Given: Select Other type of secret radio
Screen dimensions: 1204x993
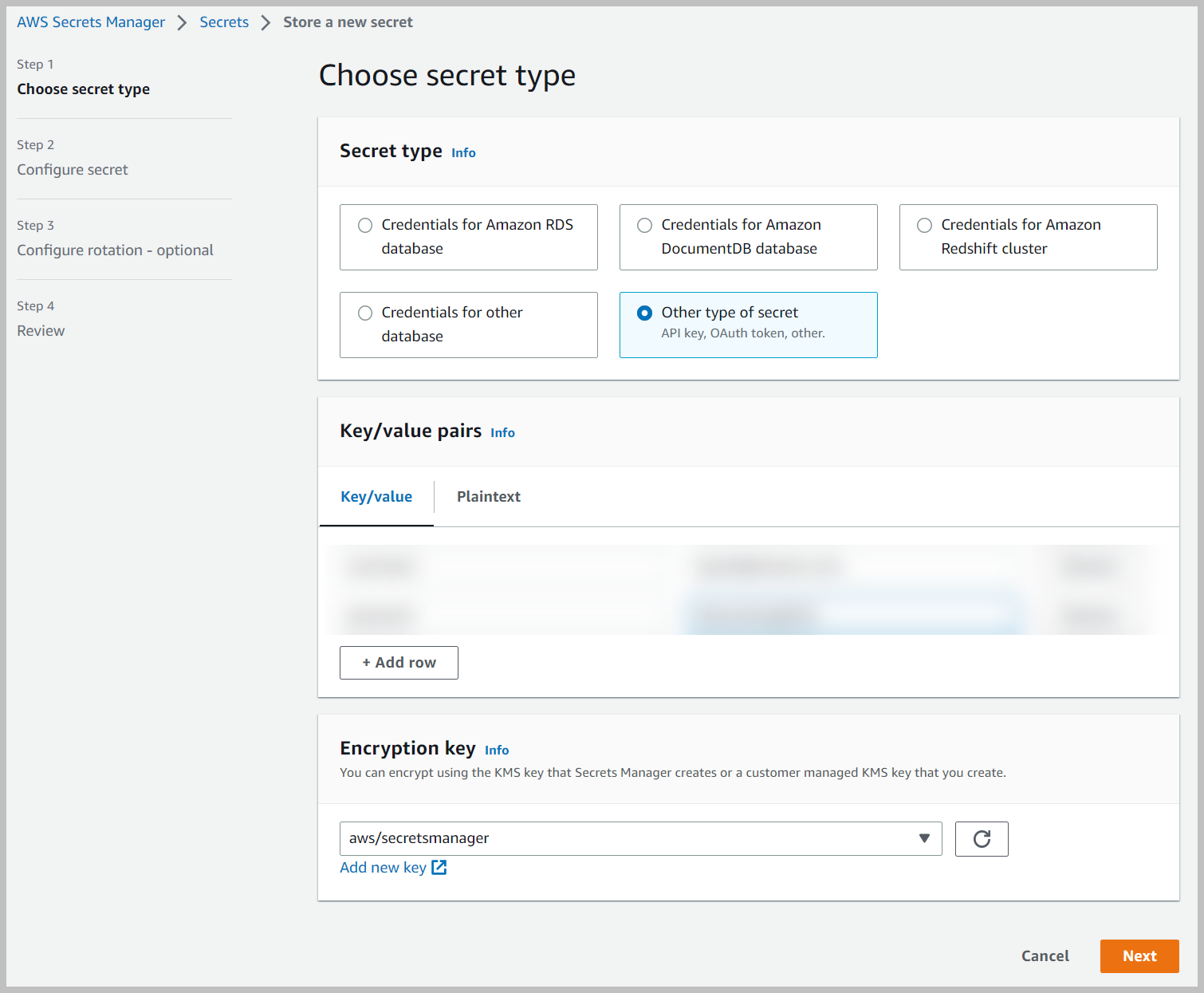Looking at the screenshot, I should pos(645,313).
